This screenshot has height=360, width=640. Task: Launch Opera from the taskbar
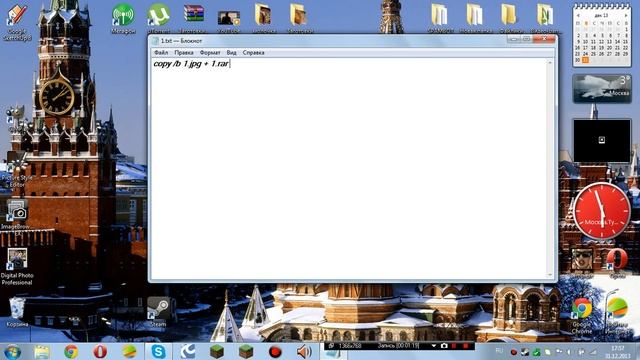(x=100, y=351)
